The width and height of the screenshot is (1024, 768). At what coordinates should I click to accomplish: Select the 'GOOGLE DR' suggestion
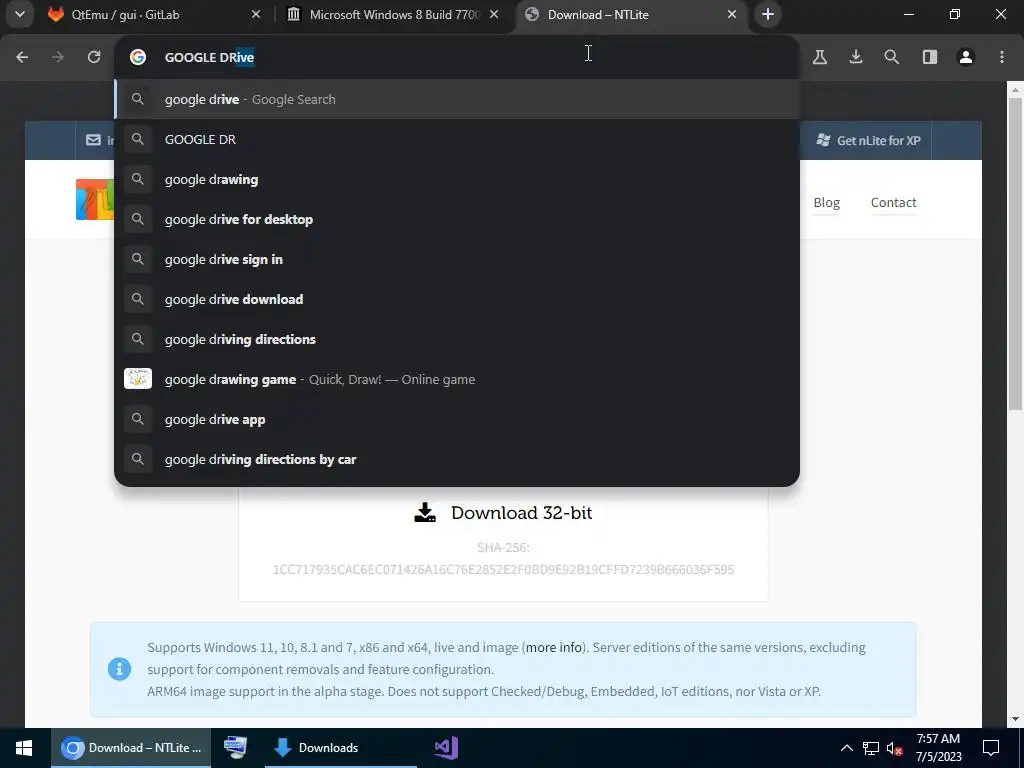(457, 139)
